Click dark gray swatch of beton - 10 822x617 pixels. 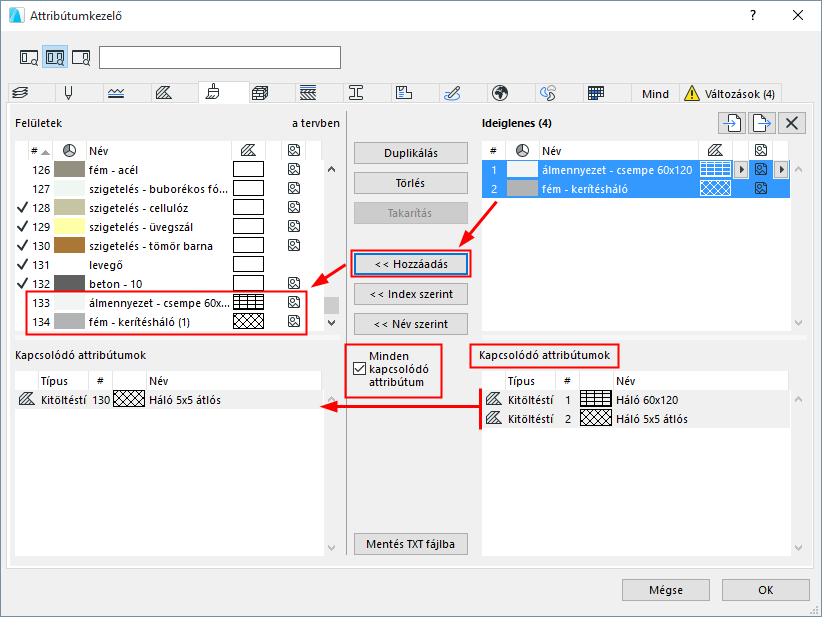click(x=69, y=284)
